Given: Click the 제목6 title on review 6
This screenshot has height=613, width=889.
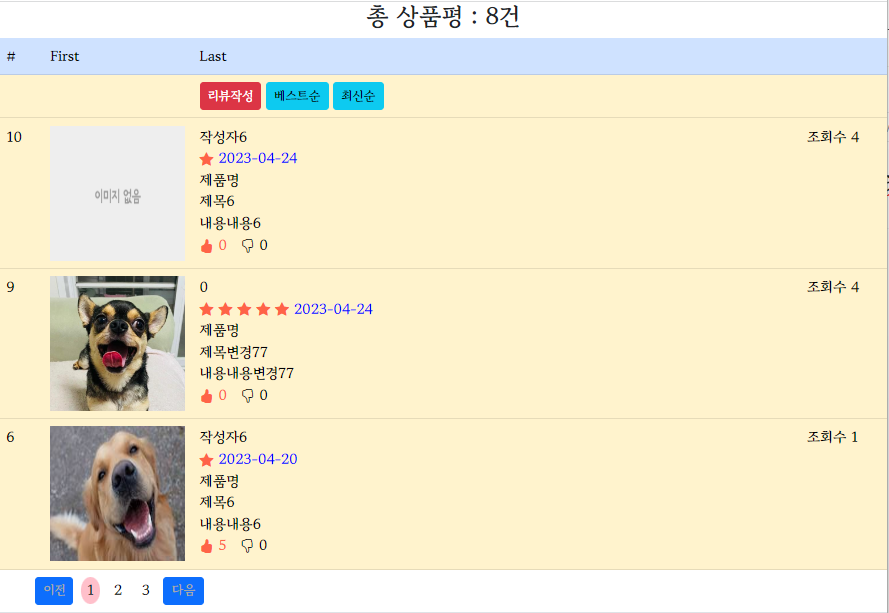Looking at the screenshot, I should 217,502.
